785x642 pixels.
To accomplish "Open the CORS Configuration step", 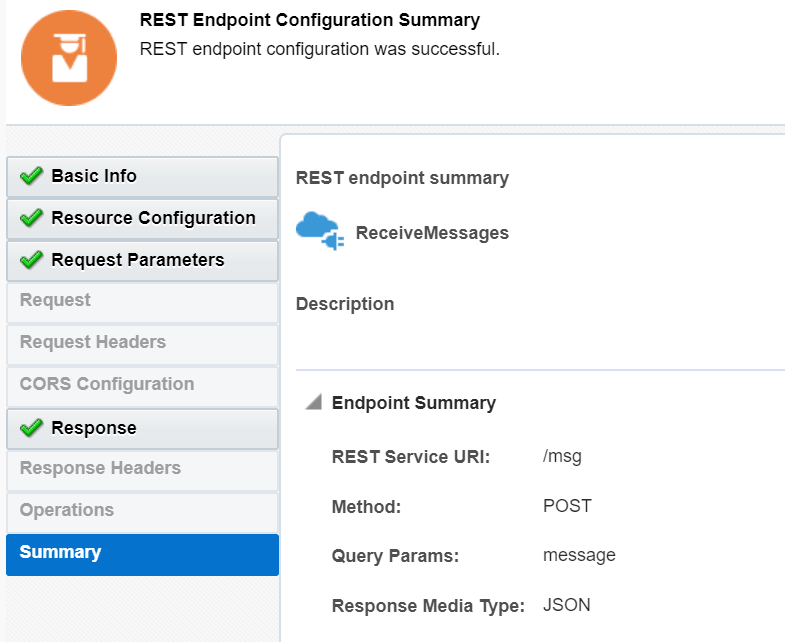I will 107,384.
